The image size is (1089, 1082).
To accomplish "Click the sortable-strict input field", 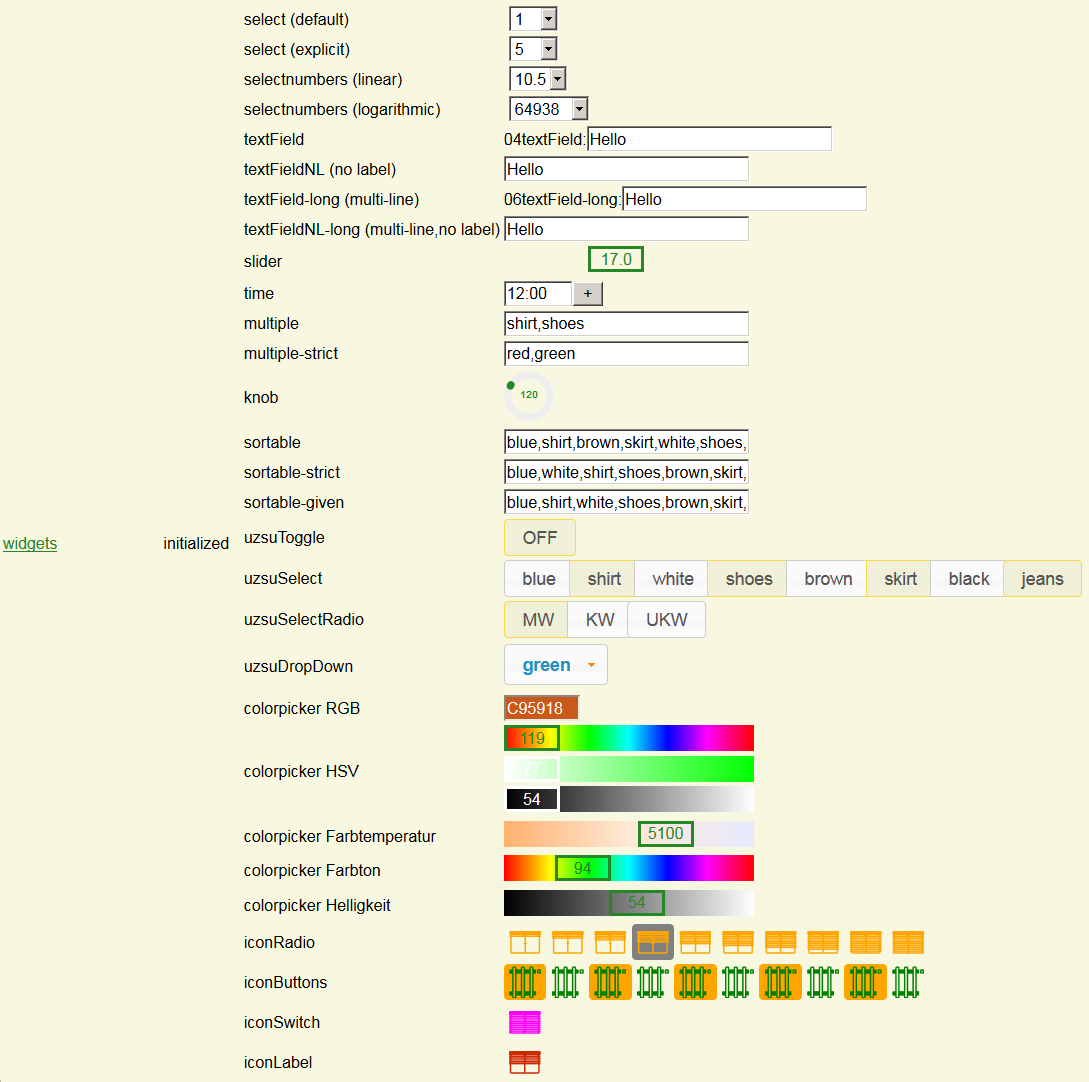I will (626, 472).
